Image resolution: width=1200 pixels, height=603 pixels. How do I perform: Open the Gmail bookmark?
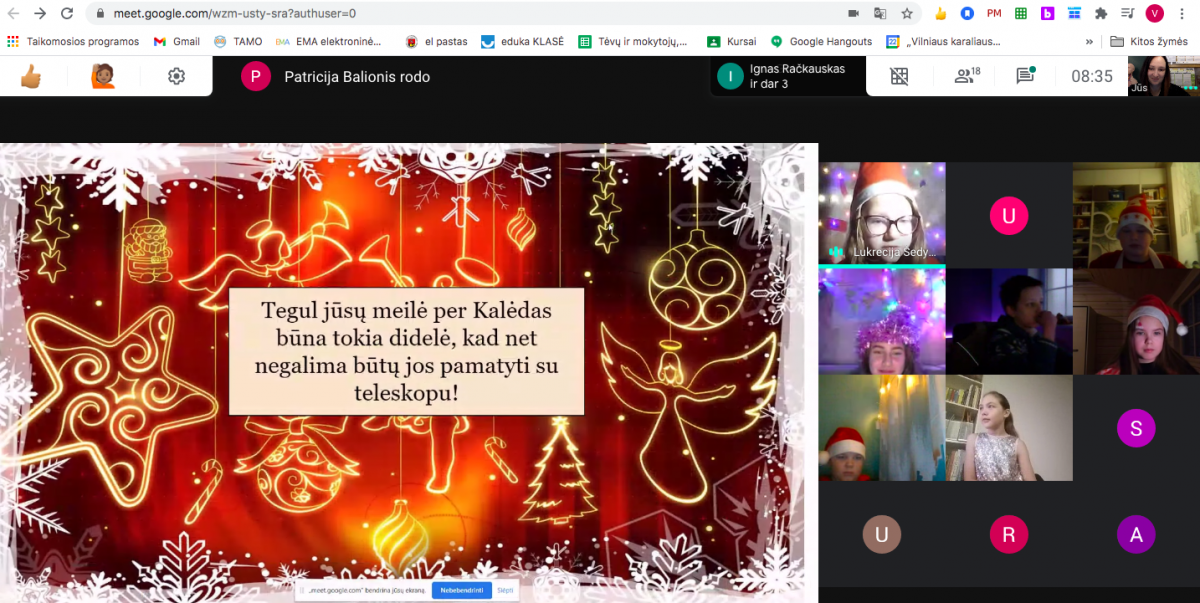click(176, 42)
